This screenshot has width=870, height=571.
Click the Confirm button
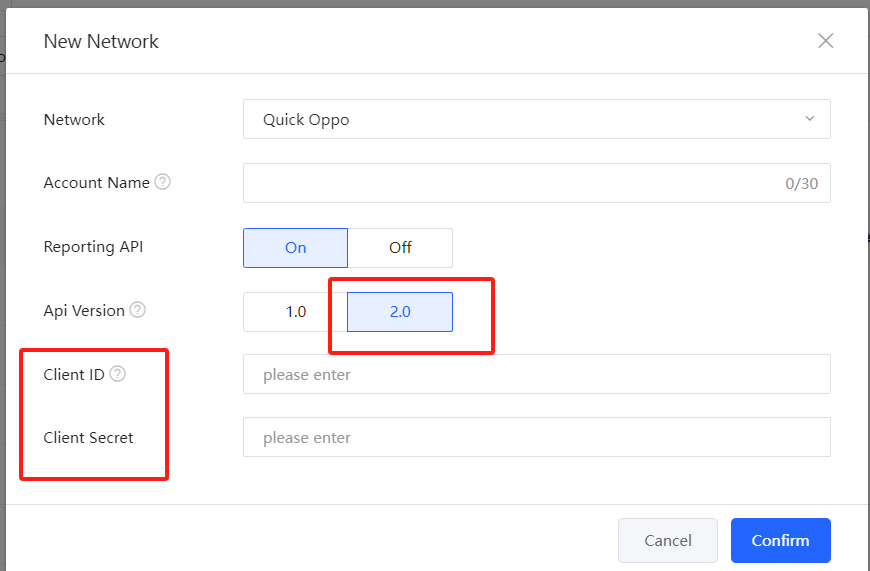tap(780, 540)
